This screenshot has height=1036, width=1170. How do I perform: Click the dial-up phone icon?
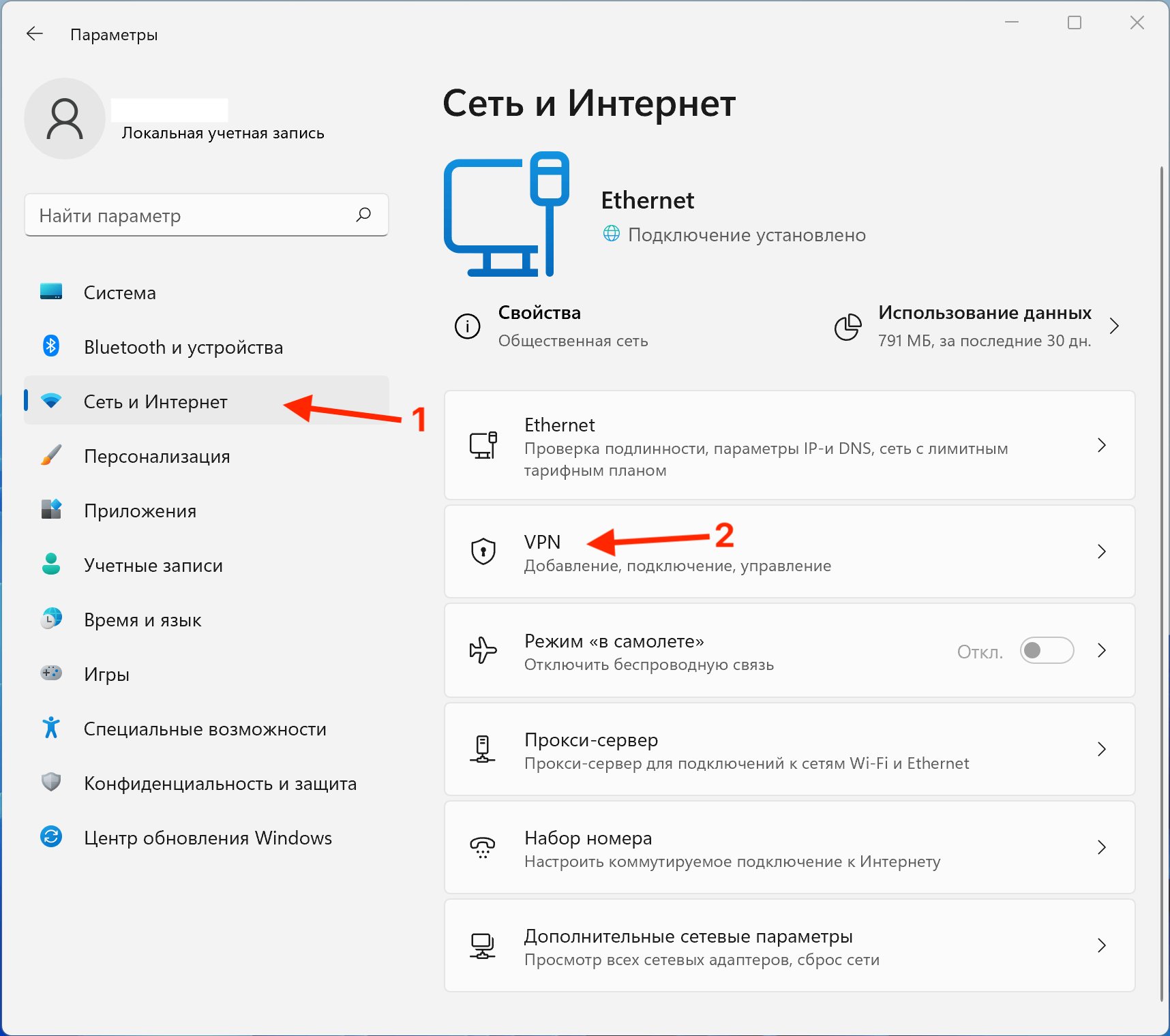(483, 847)
